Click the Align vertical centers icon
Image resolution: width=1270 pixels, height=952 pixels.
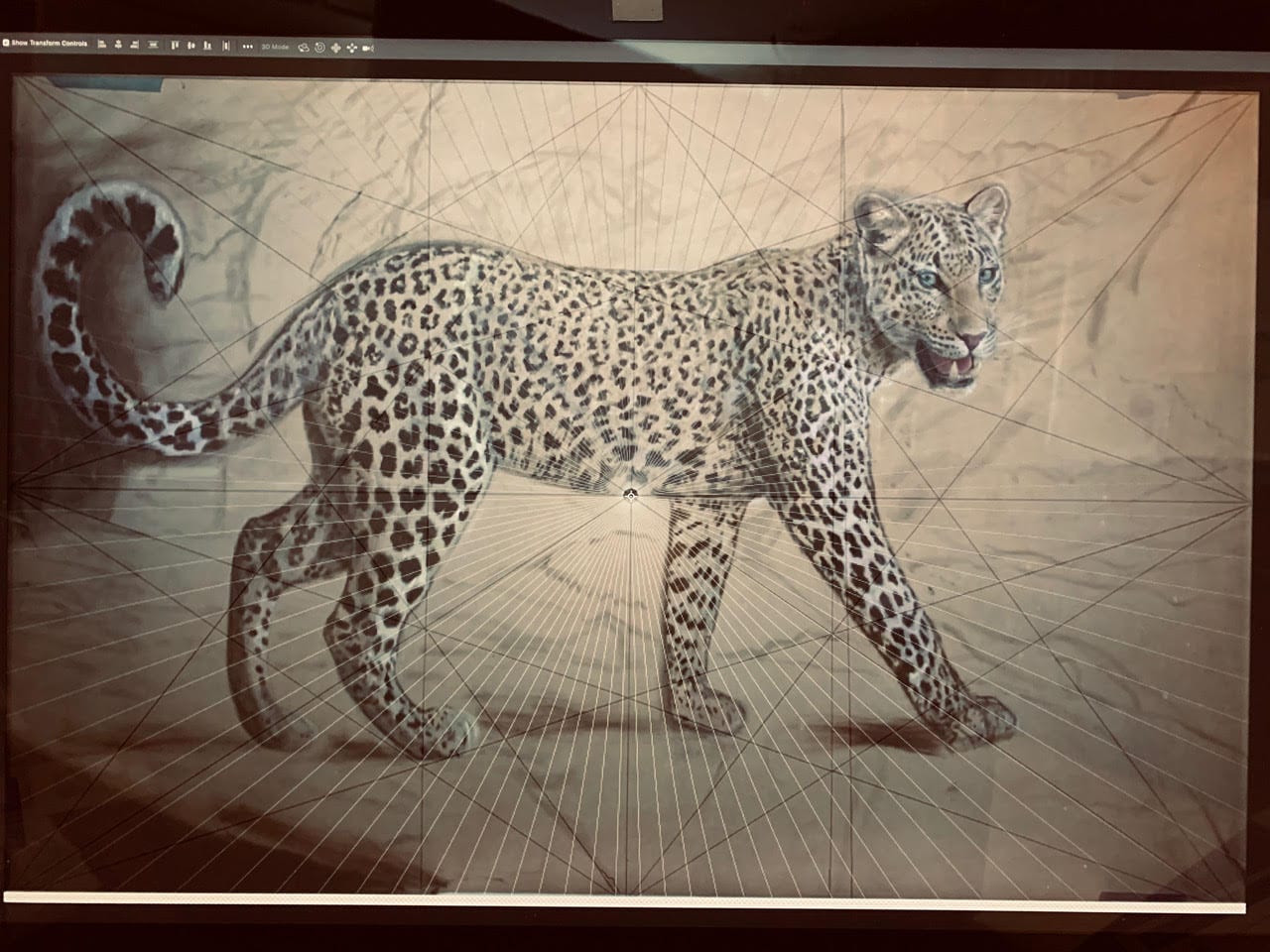pyautogui.click(x=190, y=45)
